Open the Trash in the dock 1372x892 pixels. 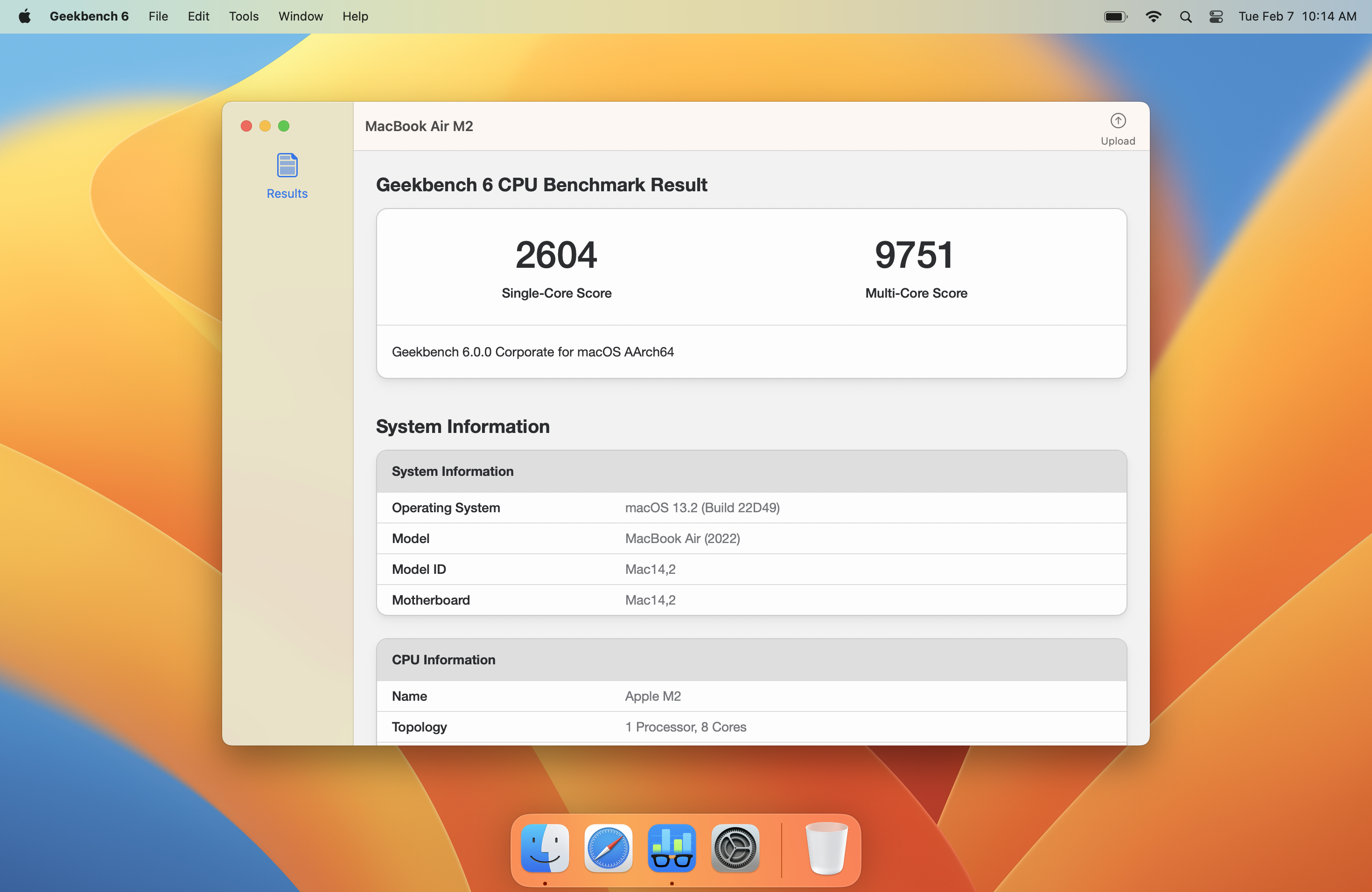826,848
